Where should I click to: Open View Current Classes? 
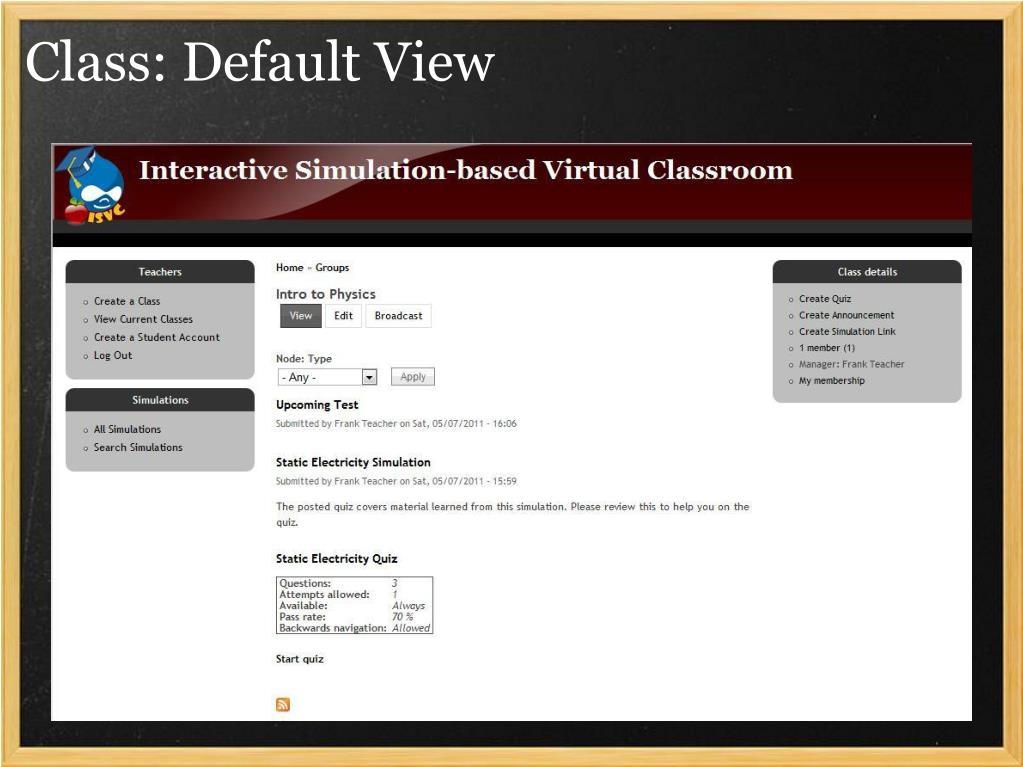click(x=144, y=320)
